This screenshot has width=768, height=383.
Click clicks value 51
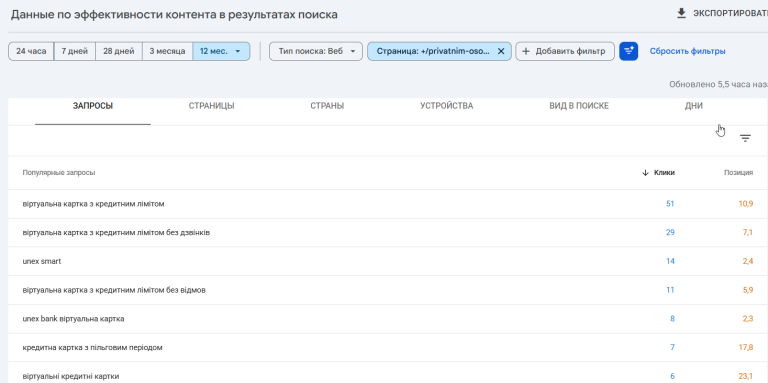[670, 204]
